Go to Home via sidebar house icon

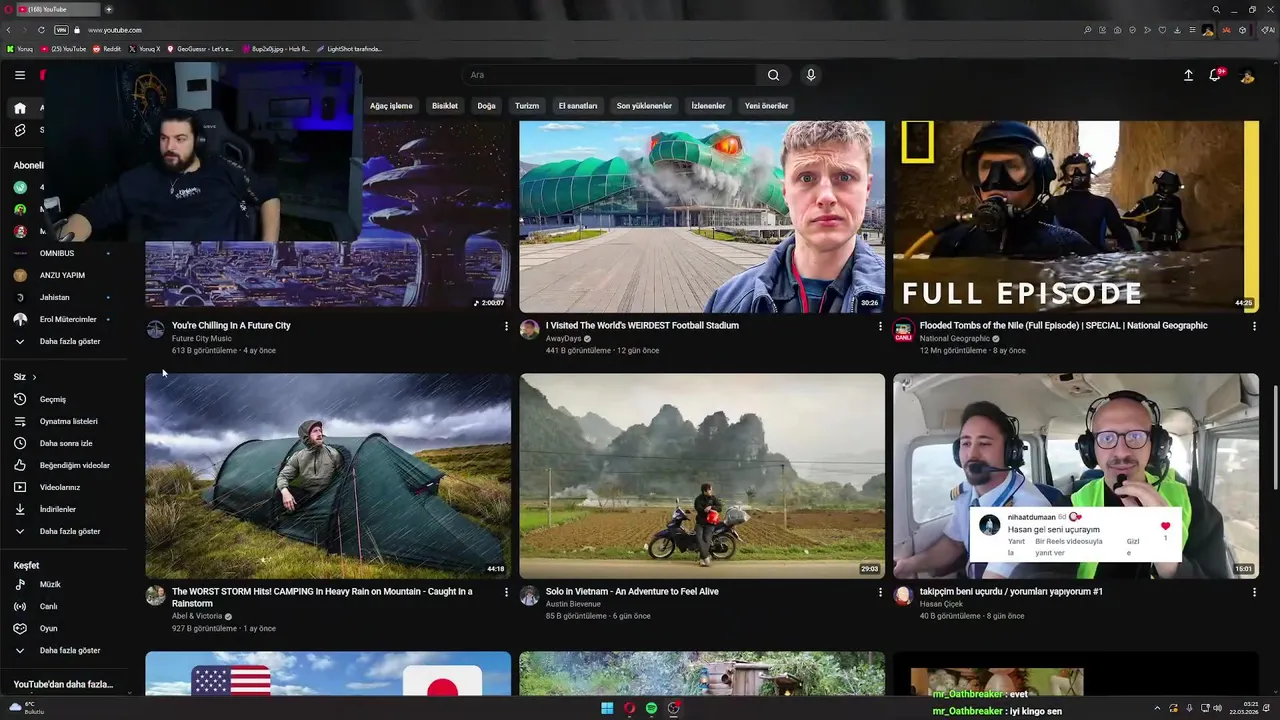20,108
